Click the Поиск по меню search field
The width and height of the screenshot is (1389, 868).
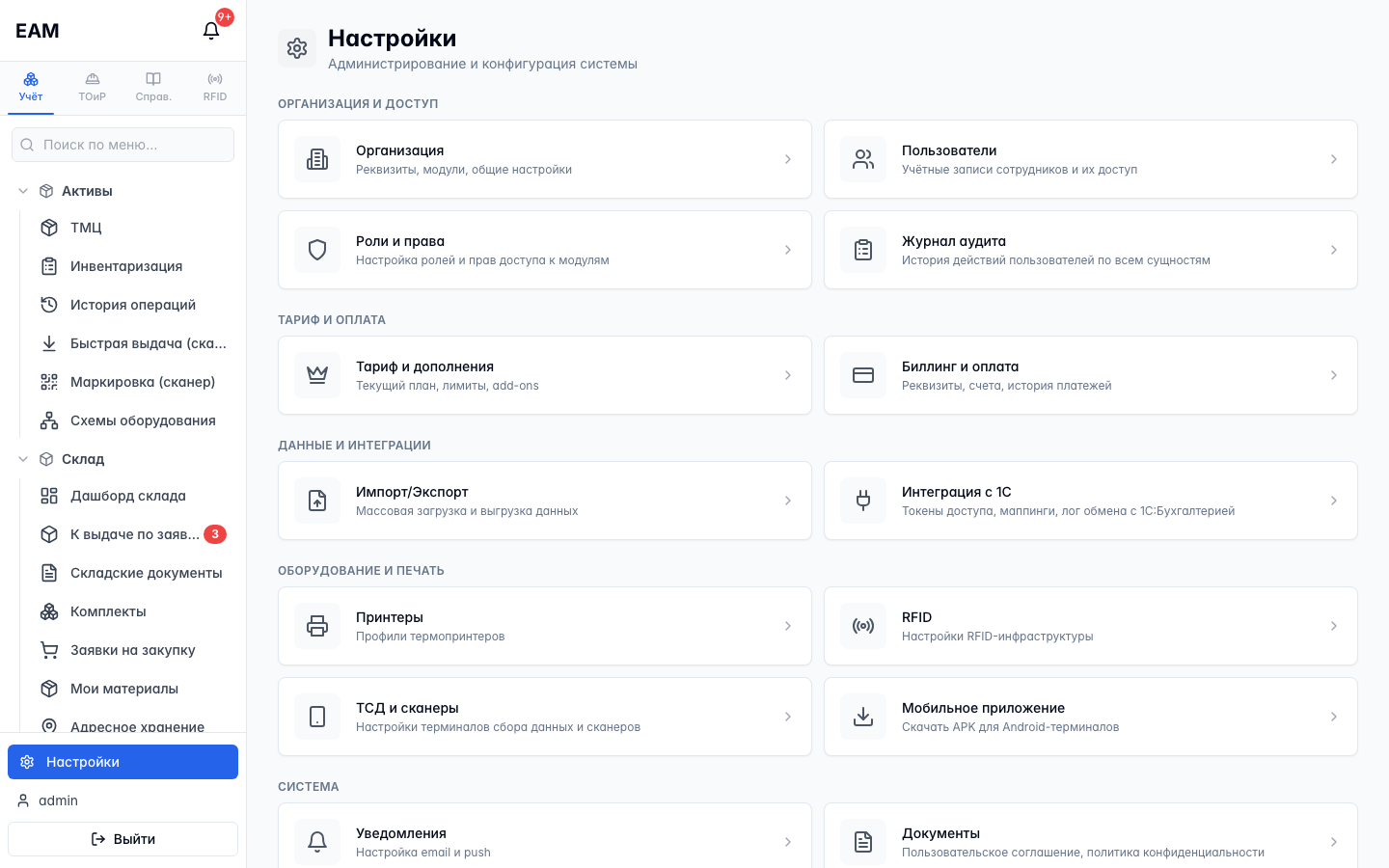point(123,145)
